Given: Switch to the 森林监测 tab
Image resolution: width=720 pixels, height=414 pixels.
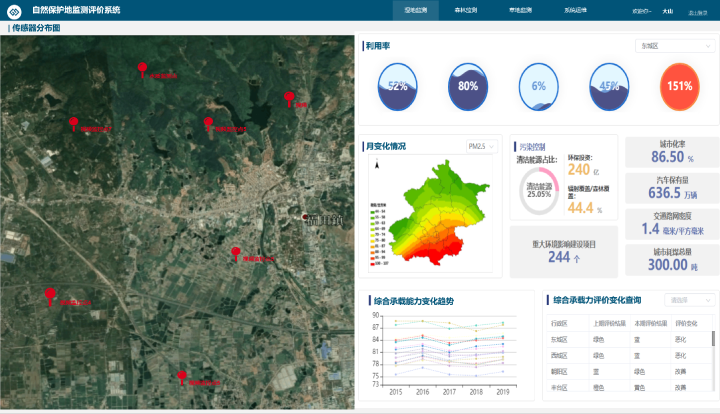Looking at the screenshot, I should 466,10.
